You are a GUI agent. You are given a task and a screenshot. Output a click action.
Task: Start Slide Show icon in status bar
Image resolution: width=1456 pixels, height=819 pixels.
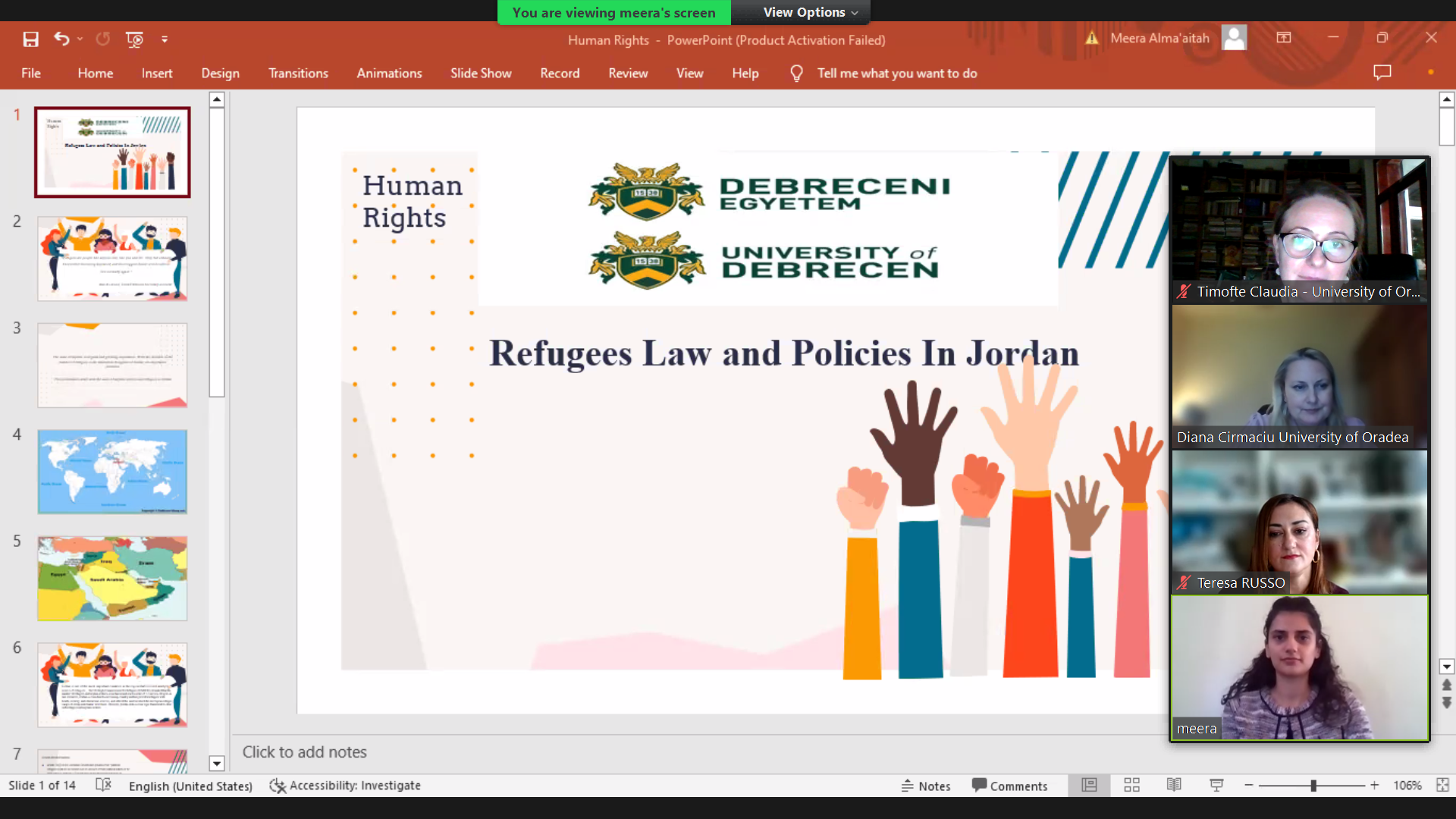coord(1216,786)
